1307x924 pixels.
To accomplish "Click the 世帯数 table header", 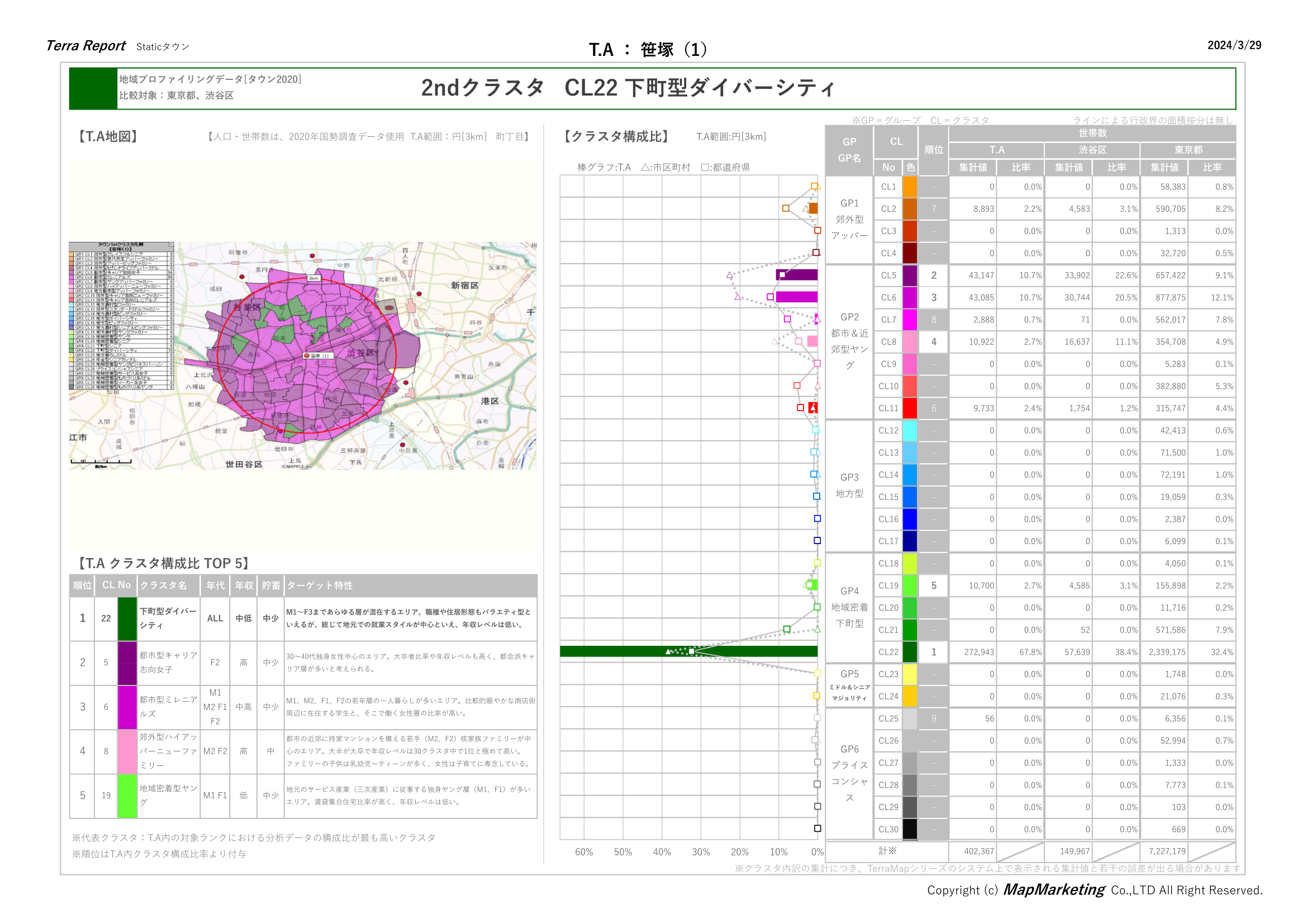I will tap(1092, 133).
